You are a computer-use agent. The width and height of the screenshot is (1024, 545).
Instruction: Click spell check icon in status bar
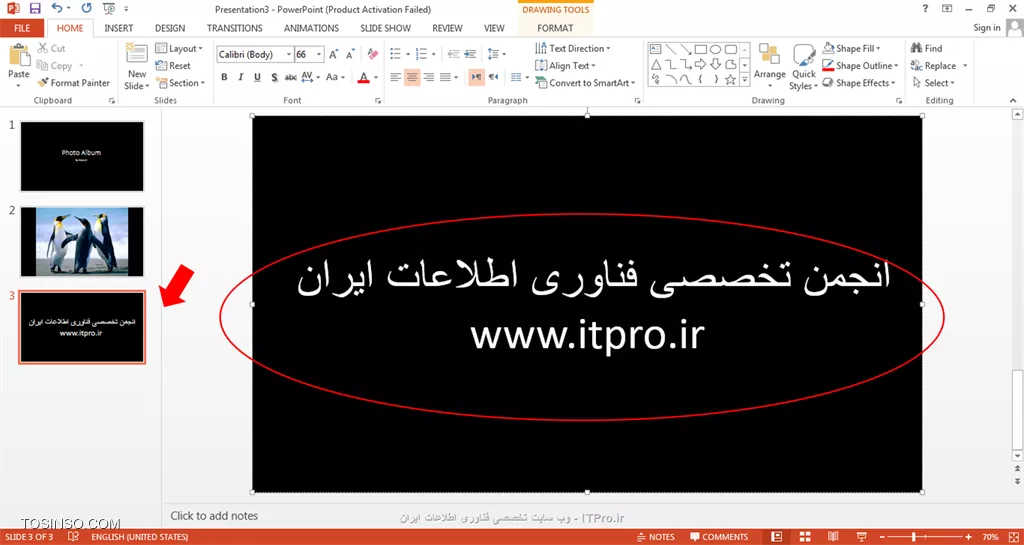click(73, 537)
